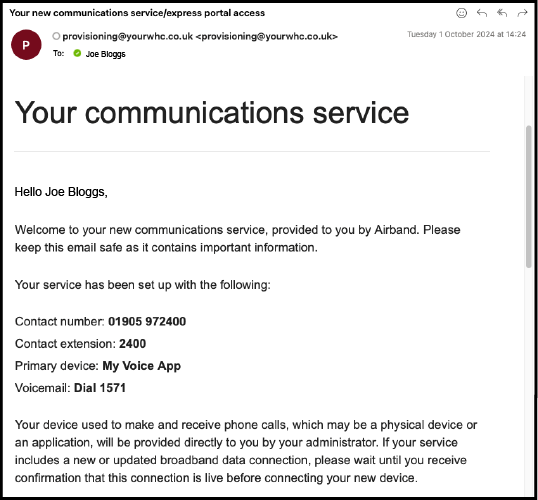The image size is (538, 500).
Task: Open the provisioning@yourwhc.co.uk sender contact
Action: (x=200, y=36)
